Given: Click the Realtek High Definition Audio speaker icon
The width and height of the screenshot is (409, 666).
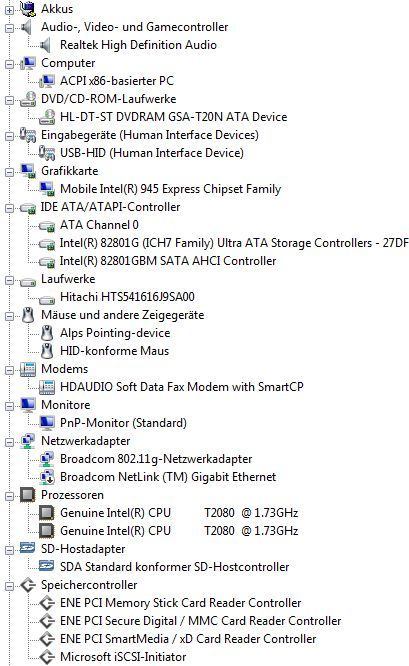Looking at the screenshot, I should pyautogui.click(x=45, y=45).
